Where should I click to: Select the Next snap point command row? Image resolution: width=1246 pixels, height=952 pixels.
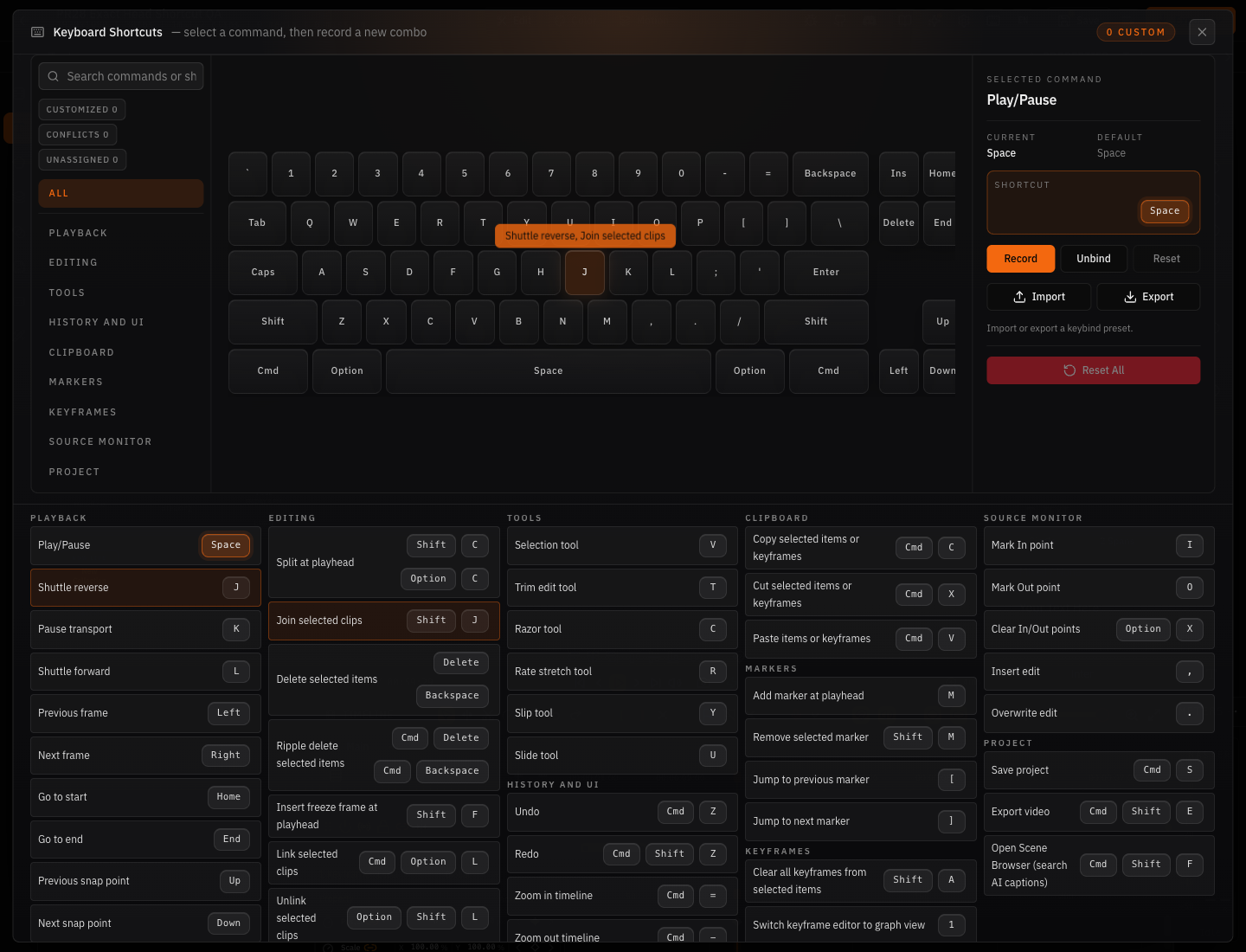[x=145, y=923]
